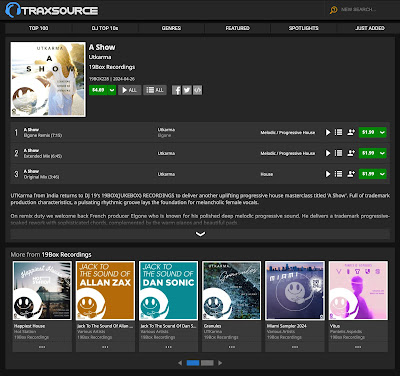Share release on Facebook
Screen dimensions: 400x376
point(176,90)
